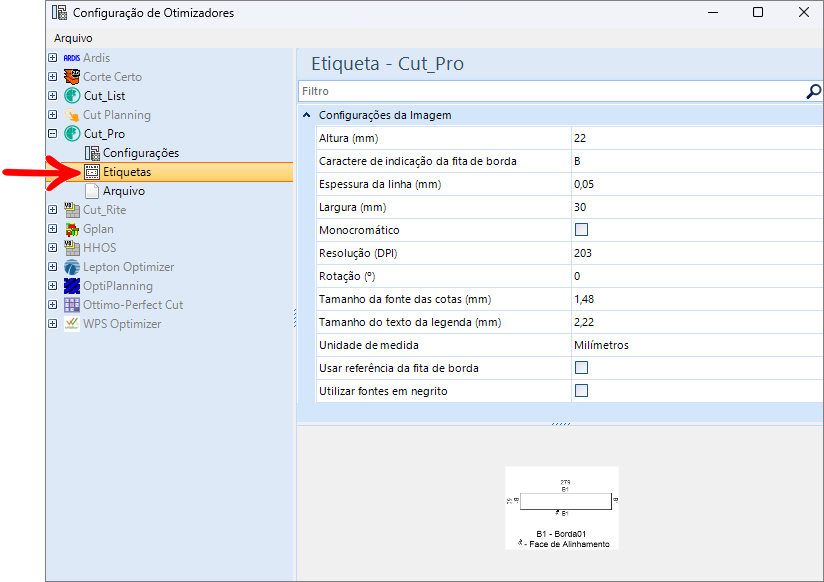Image resolution: width=824 pixels, height=582 pixels.
Task: Click the Corte Certo icon
Action: click(71, 77)
